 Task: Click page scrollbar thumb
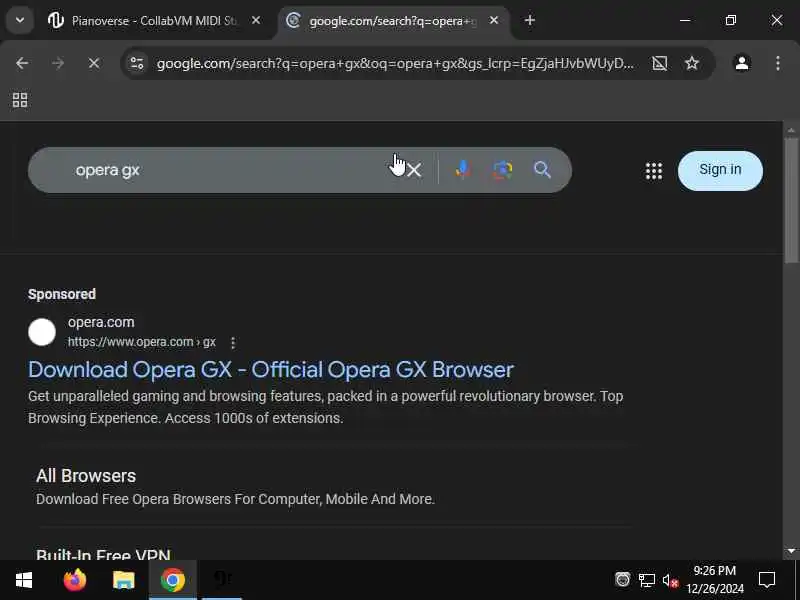pyautogui.click(x=791, y=200)
